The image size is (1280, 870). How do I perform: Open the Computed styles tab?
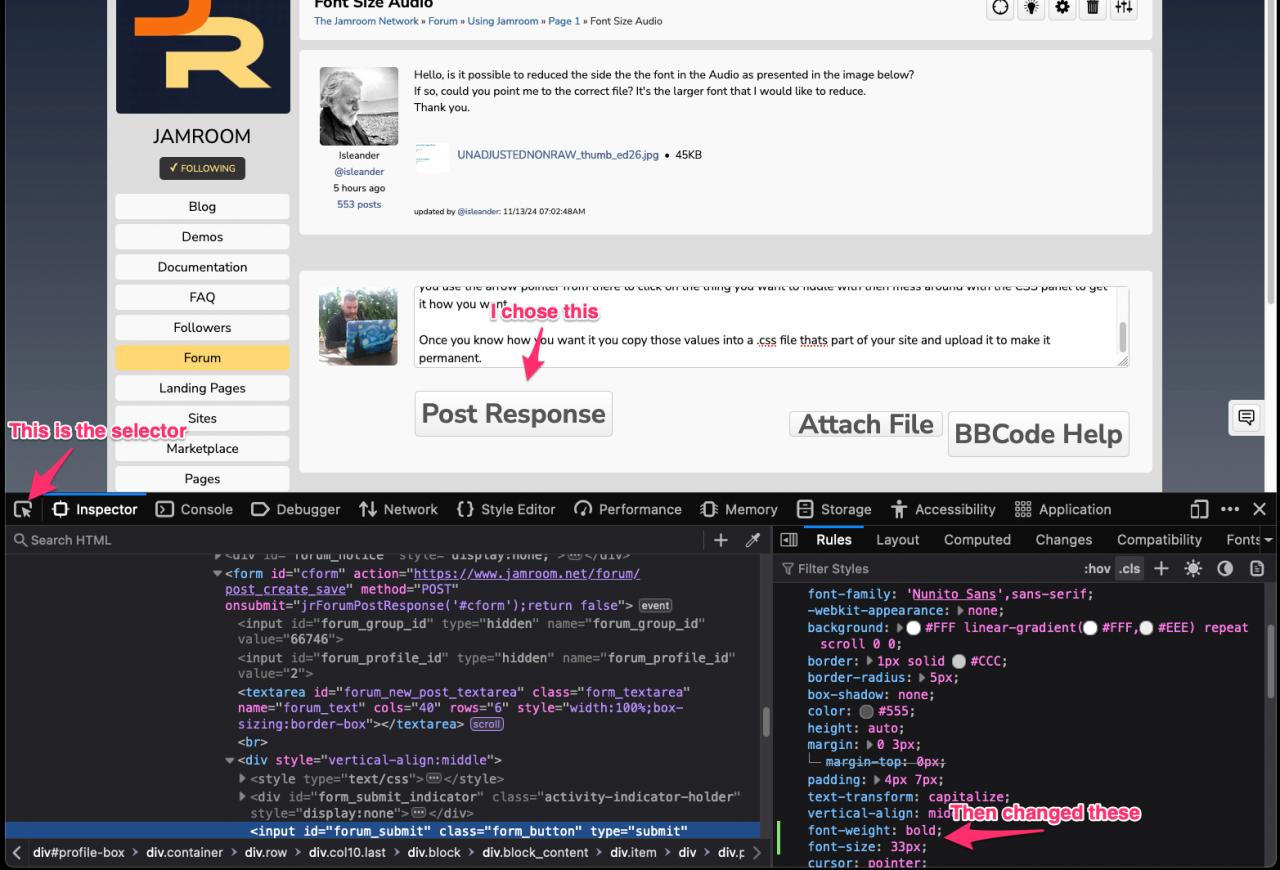[977, 540]
